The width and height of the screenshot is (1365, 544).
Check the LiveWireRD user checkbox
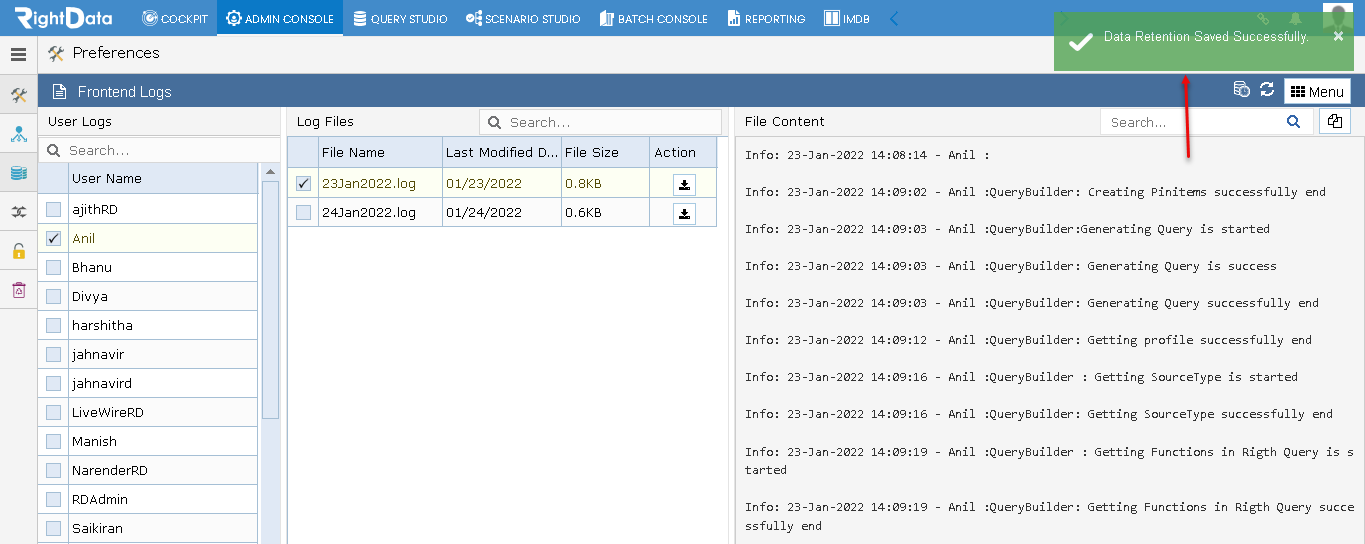click(x=54, y=413)
